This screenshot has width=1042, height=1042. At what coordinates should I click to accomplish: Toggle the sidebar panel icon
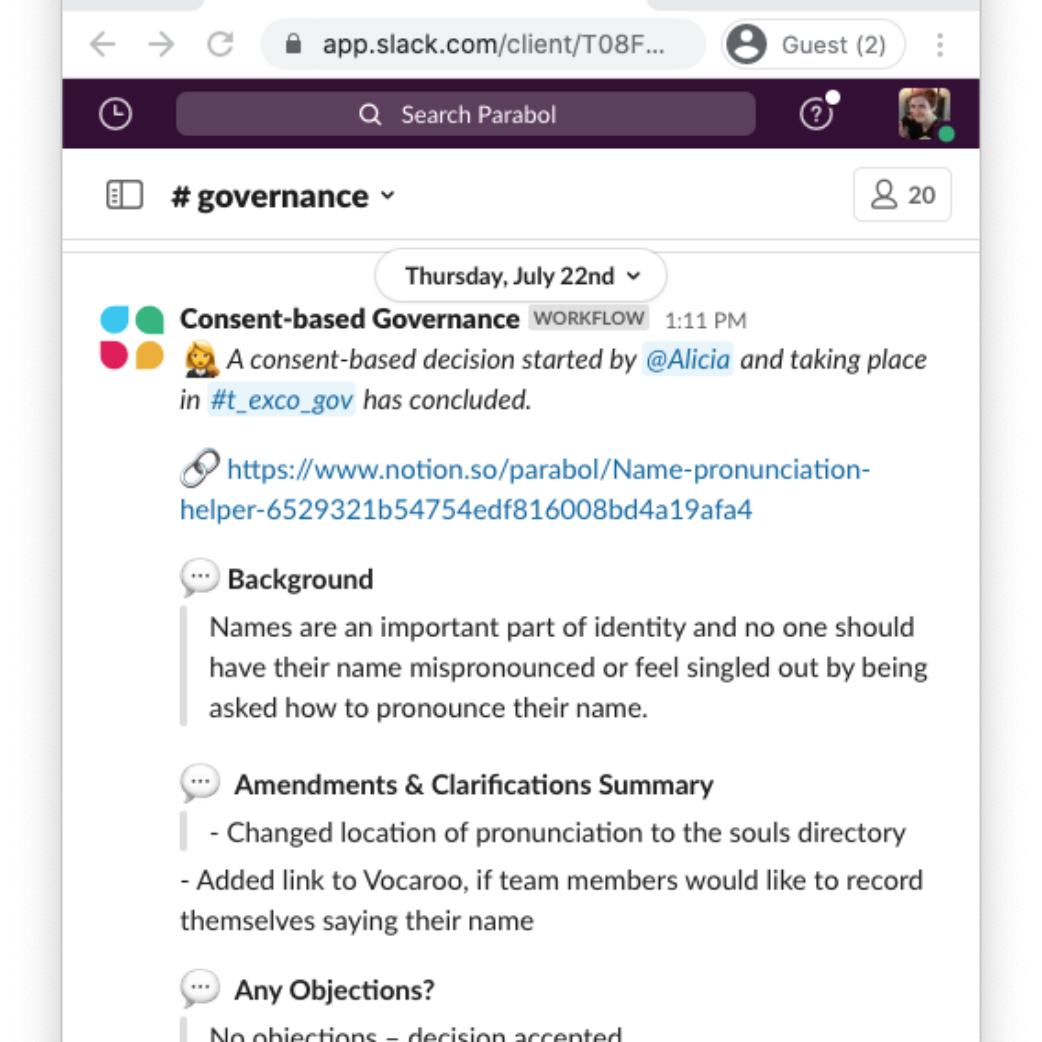click(125, 195)
